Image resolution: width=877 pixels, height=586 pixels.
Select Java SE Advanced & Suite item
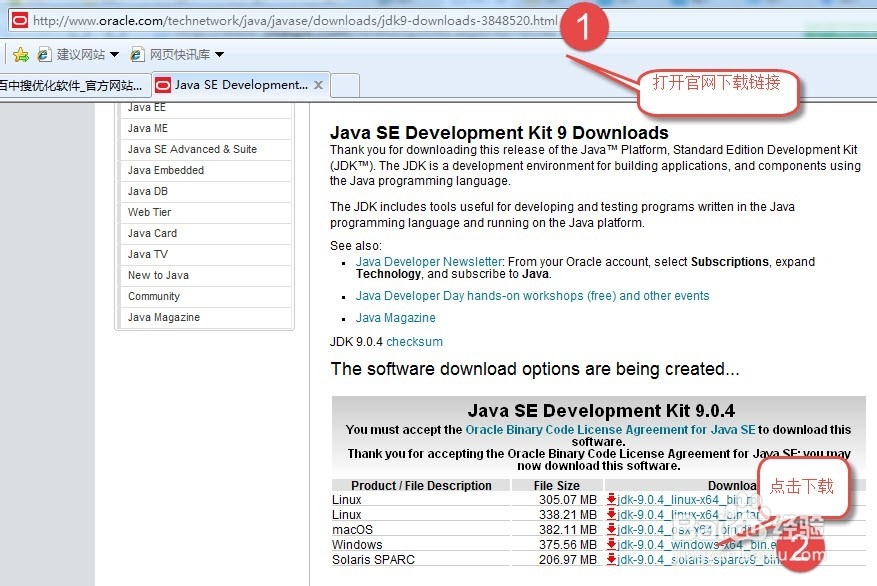click(x=192, y=149)
